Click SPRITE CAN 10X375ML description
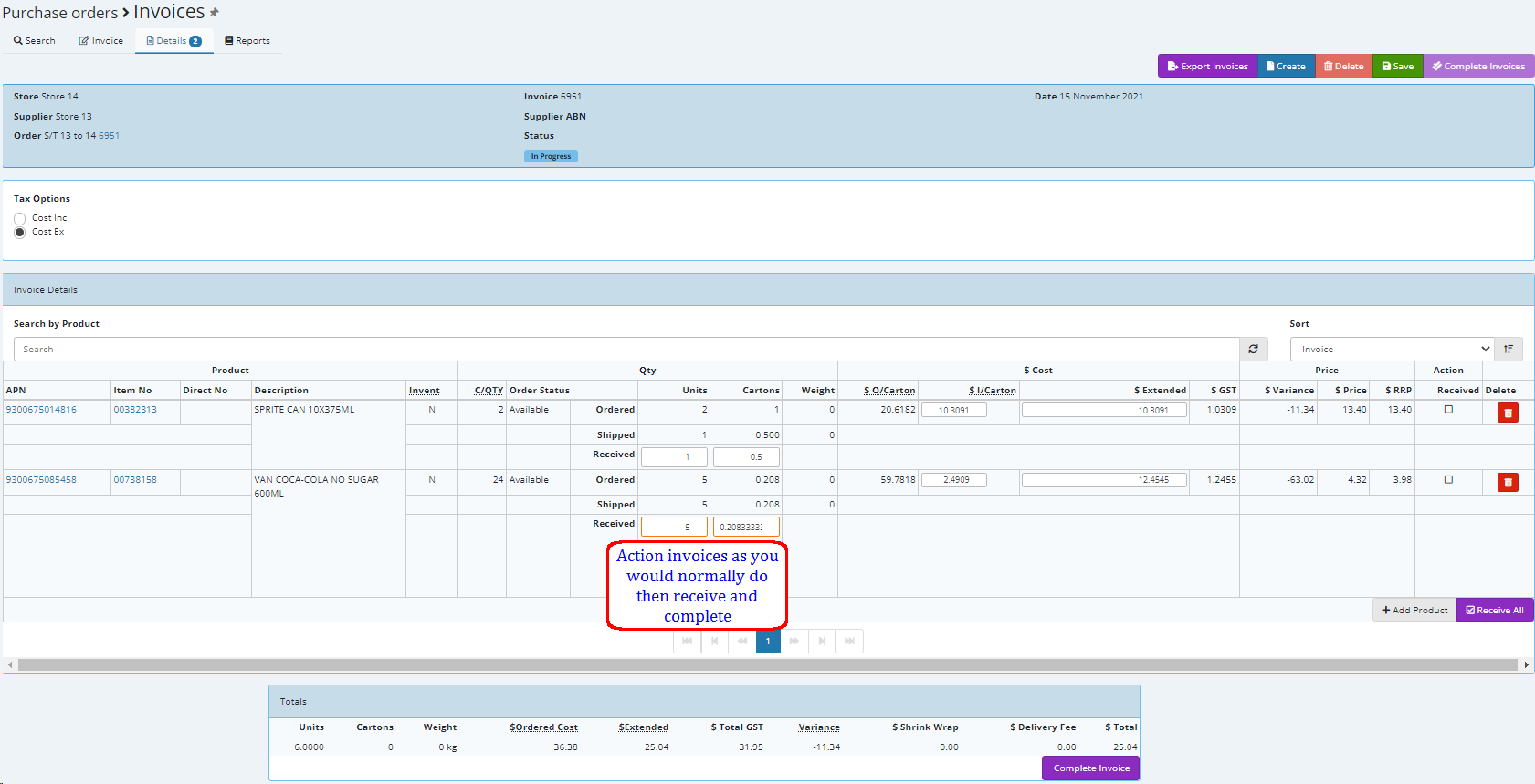1535x784 pixels. coord(304,410)
